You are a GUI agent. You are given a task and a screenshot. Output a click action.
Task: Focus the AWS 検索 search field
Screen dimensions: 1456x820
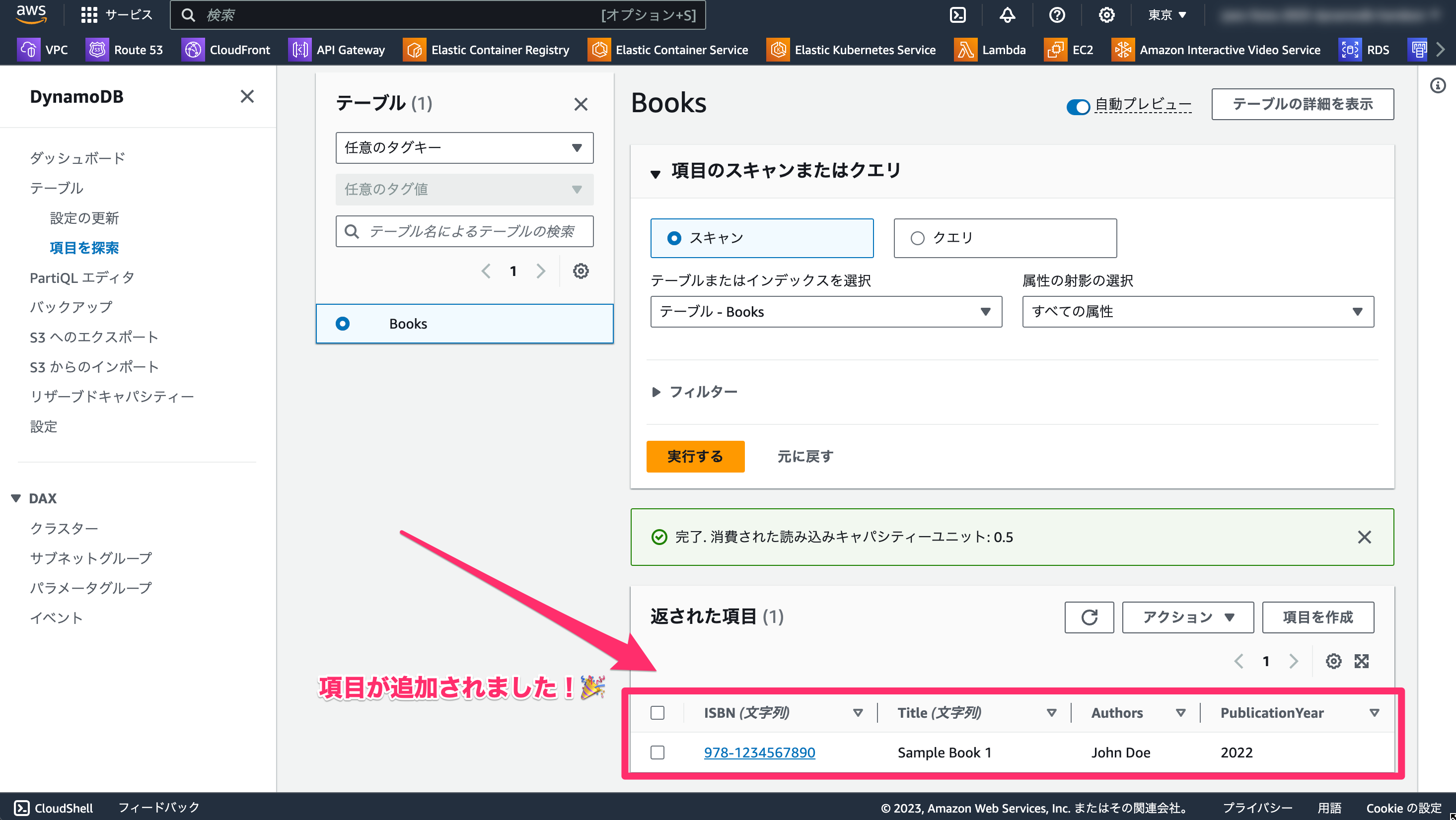[x=437, y=15]
